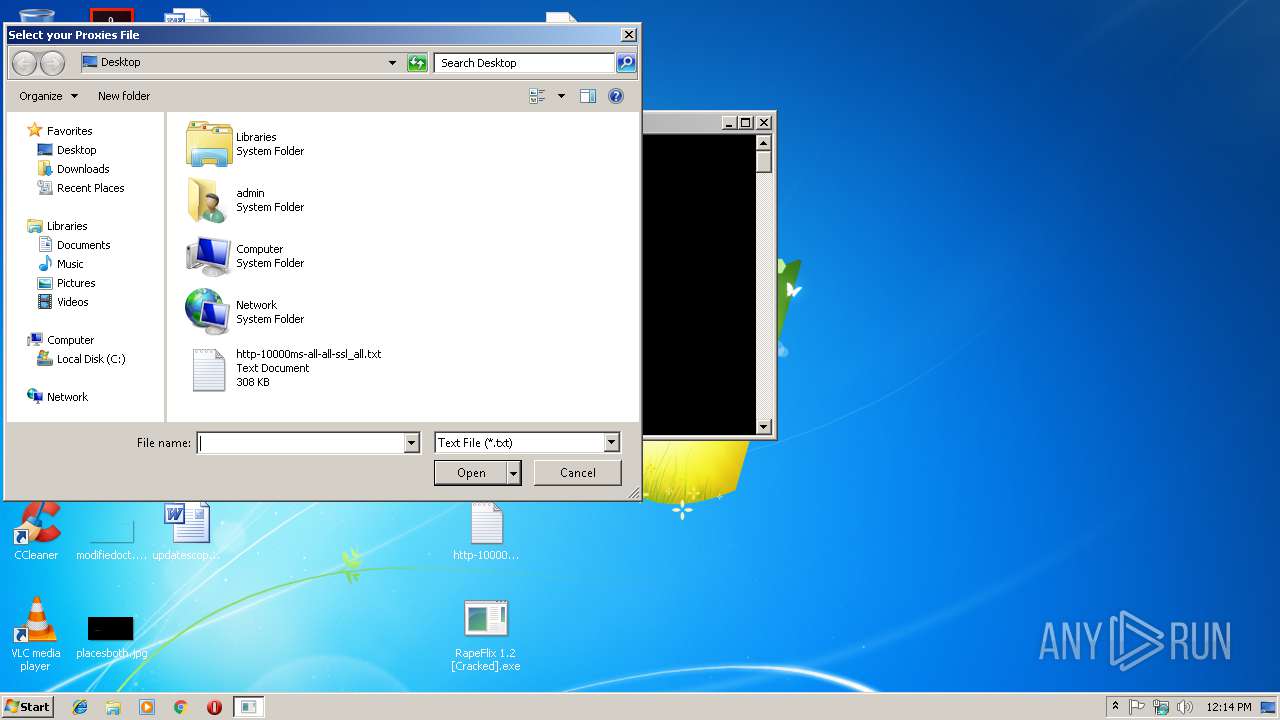Select the http-10000 text file on desktop
Viewport: 1280px width, 720px height.
tap(486, 531)
